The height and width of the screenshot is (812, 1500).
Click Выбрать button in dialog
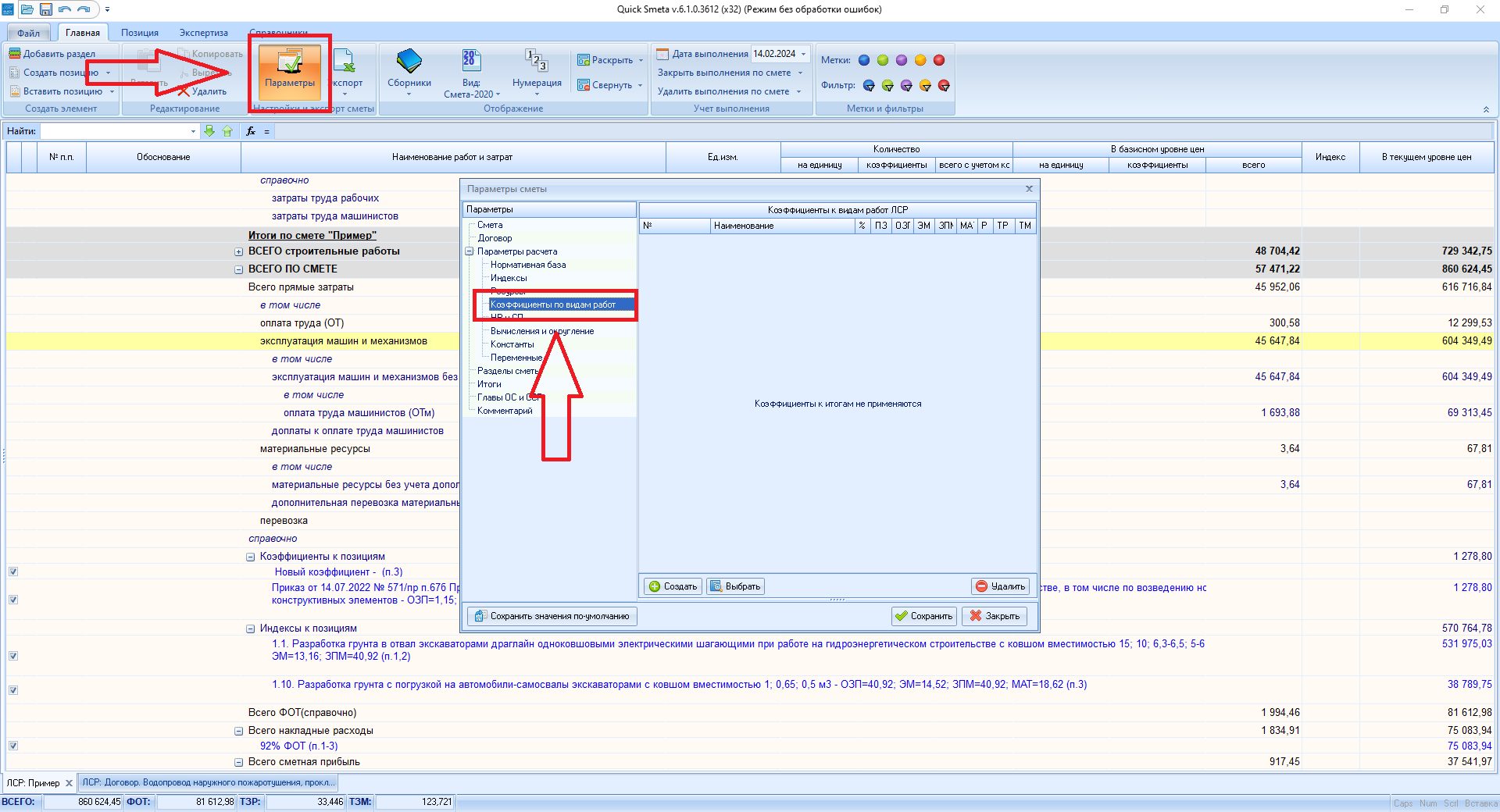coord(735,586)
